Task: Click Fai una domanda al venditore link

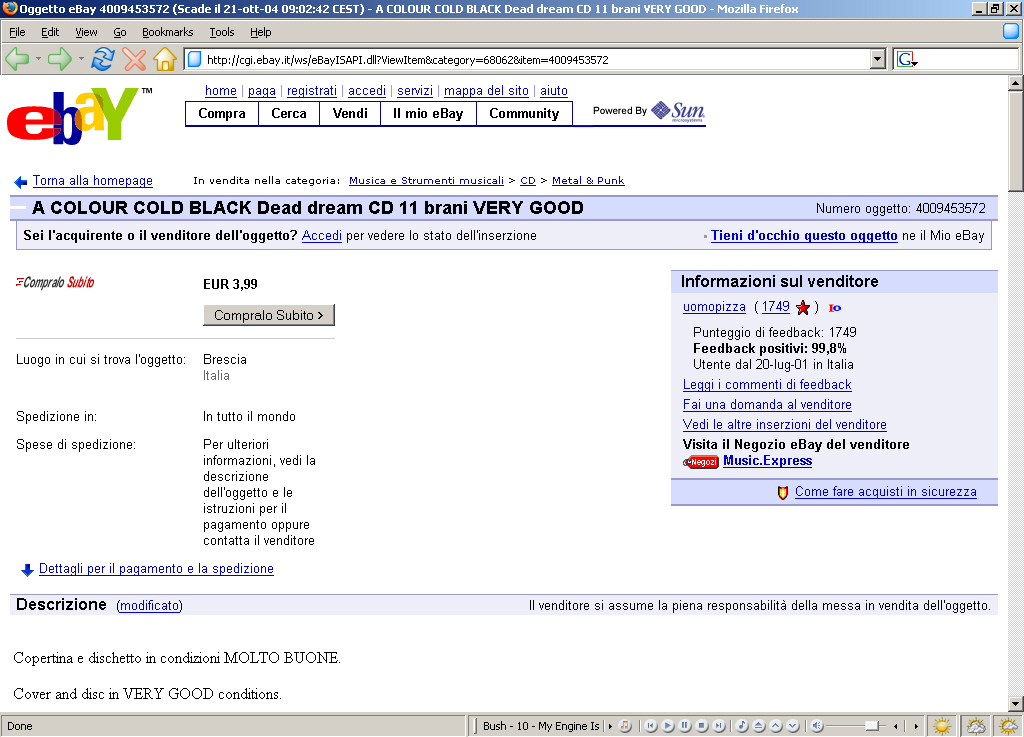Action: [x=767, y=405]
